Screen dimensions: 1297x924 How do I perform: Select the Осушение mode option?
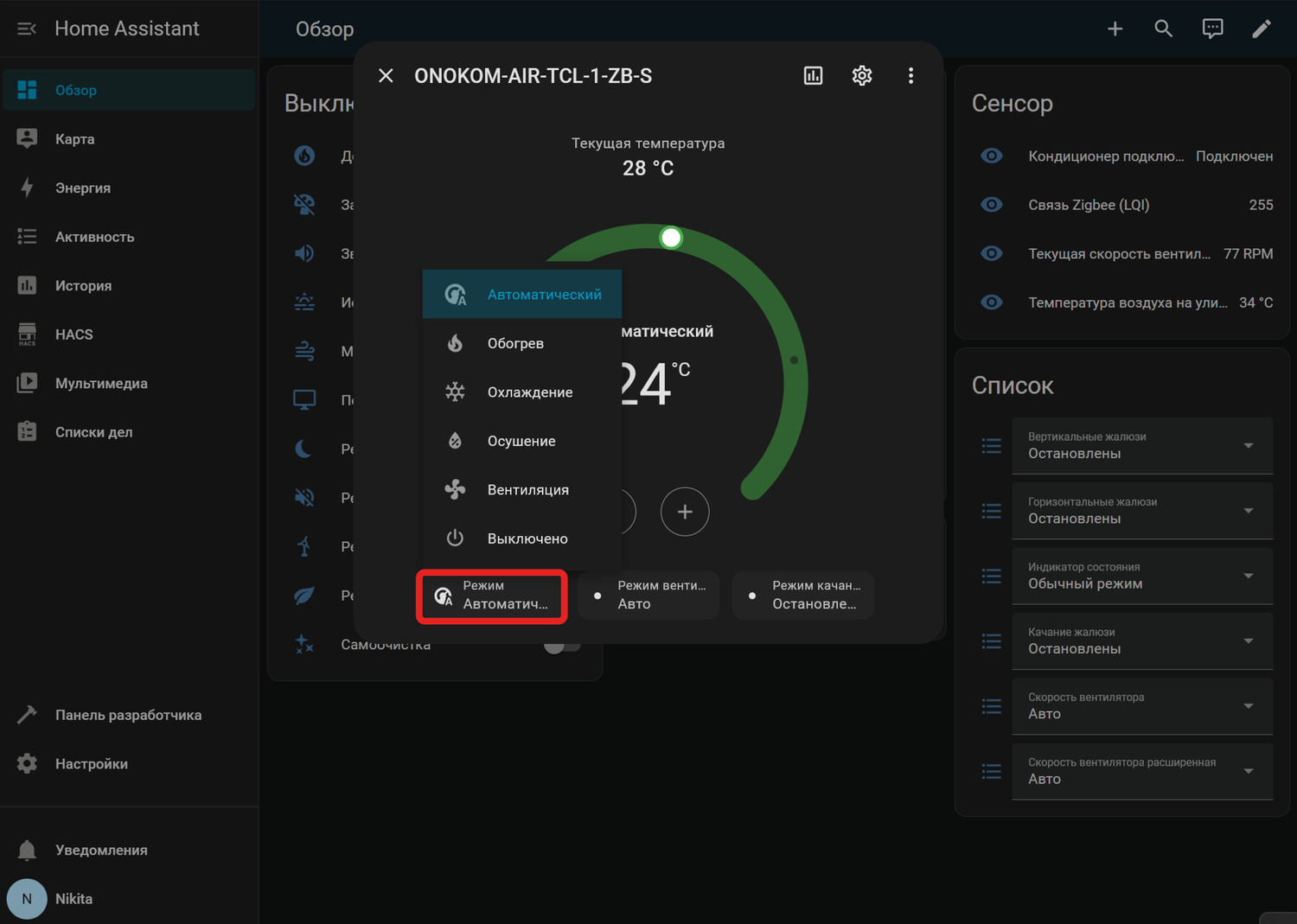522,441
